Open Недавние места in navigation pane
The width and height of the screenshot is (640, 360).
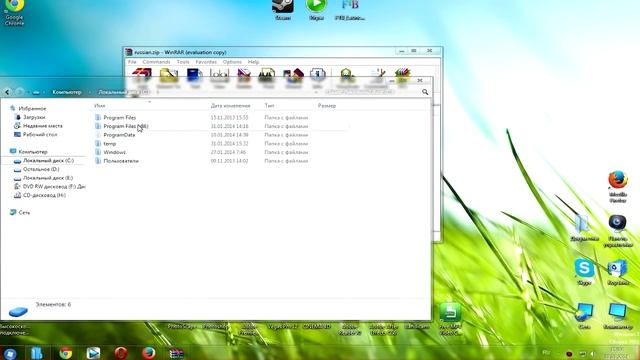(42, 126)
